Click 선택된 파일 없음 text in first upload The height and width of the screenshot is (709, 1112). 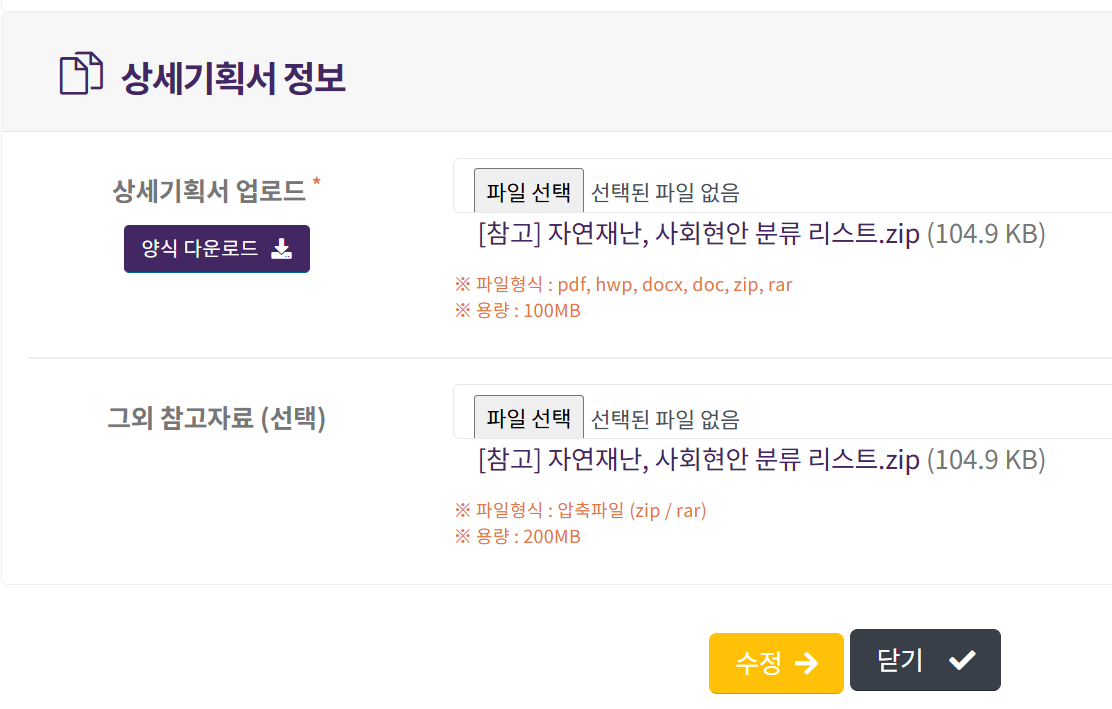(665, 193)
